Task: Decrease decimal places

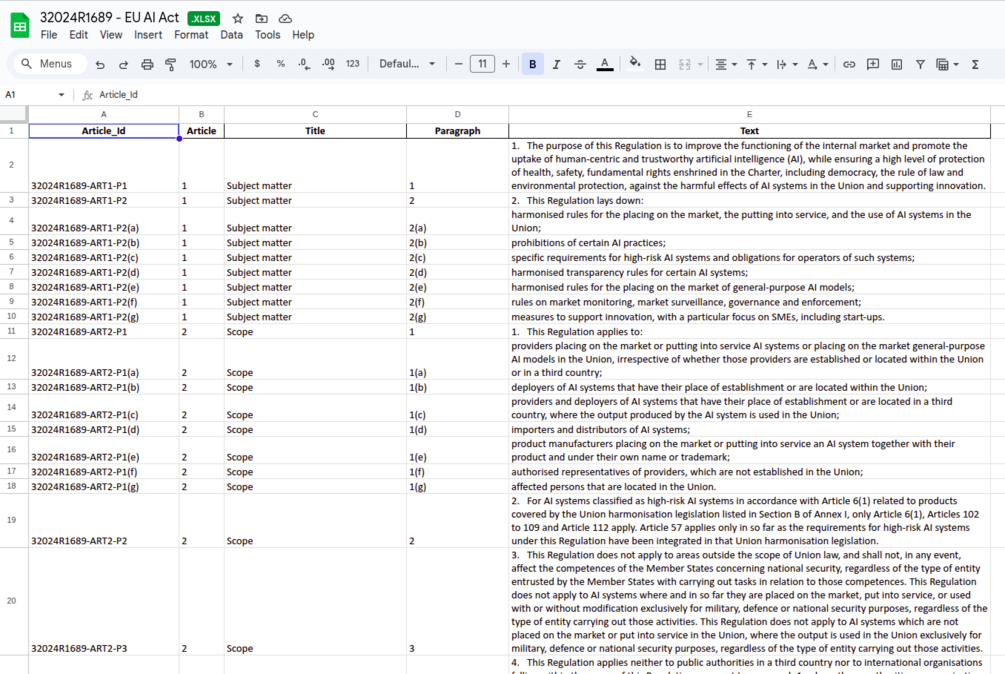Action: click(304, 64)
